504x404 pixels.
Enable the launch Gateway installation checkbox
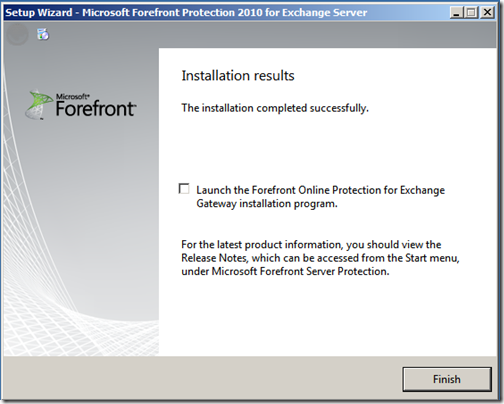[184, 189]
